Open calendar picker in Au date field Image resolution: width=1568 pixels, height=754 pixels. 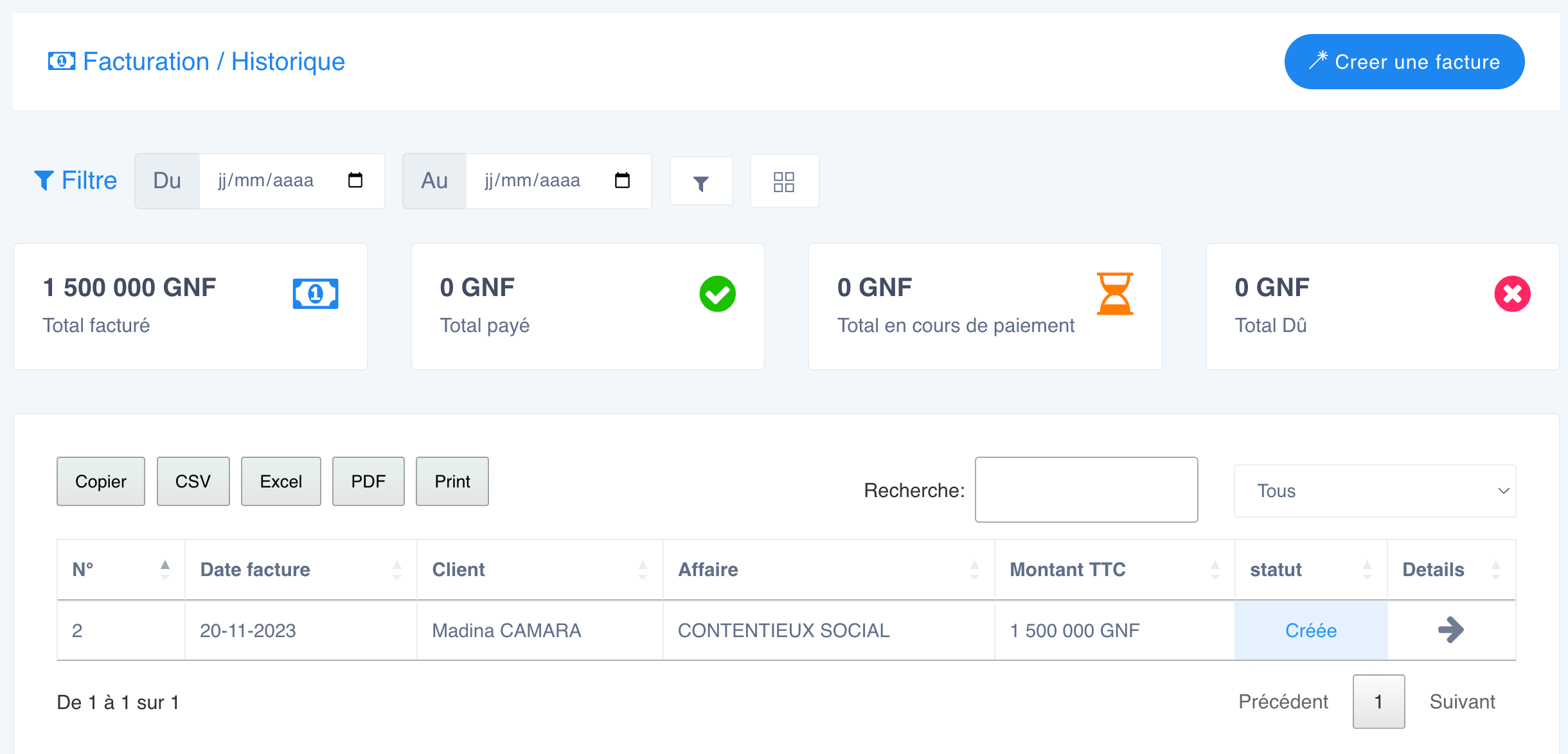click(x=622, y=180)
